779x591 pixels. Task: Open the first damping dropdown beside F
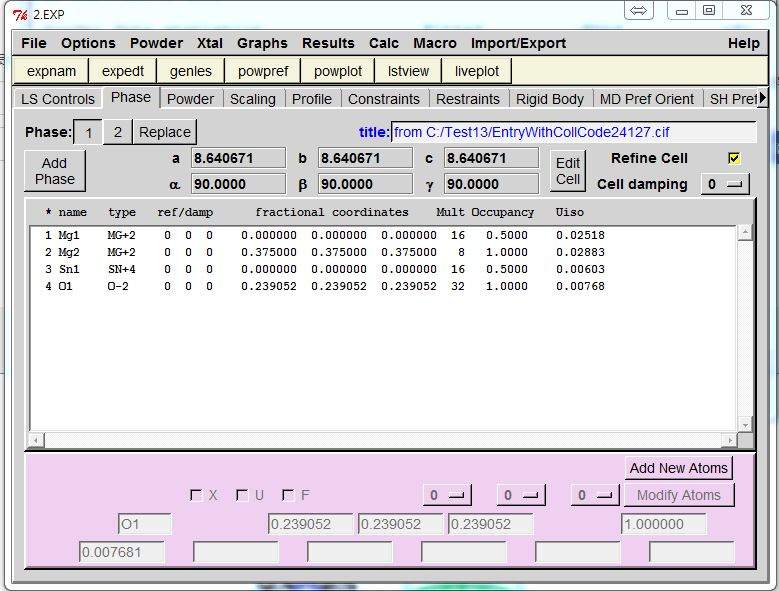click(x=446, y=495)
